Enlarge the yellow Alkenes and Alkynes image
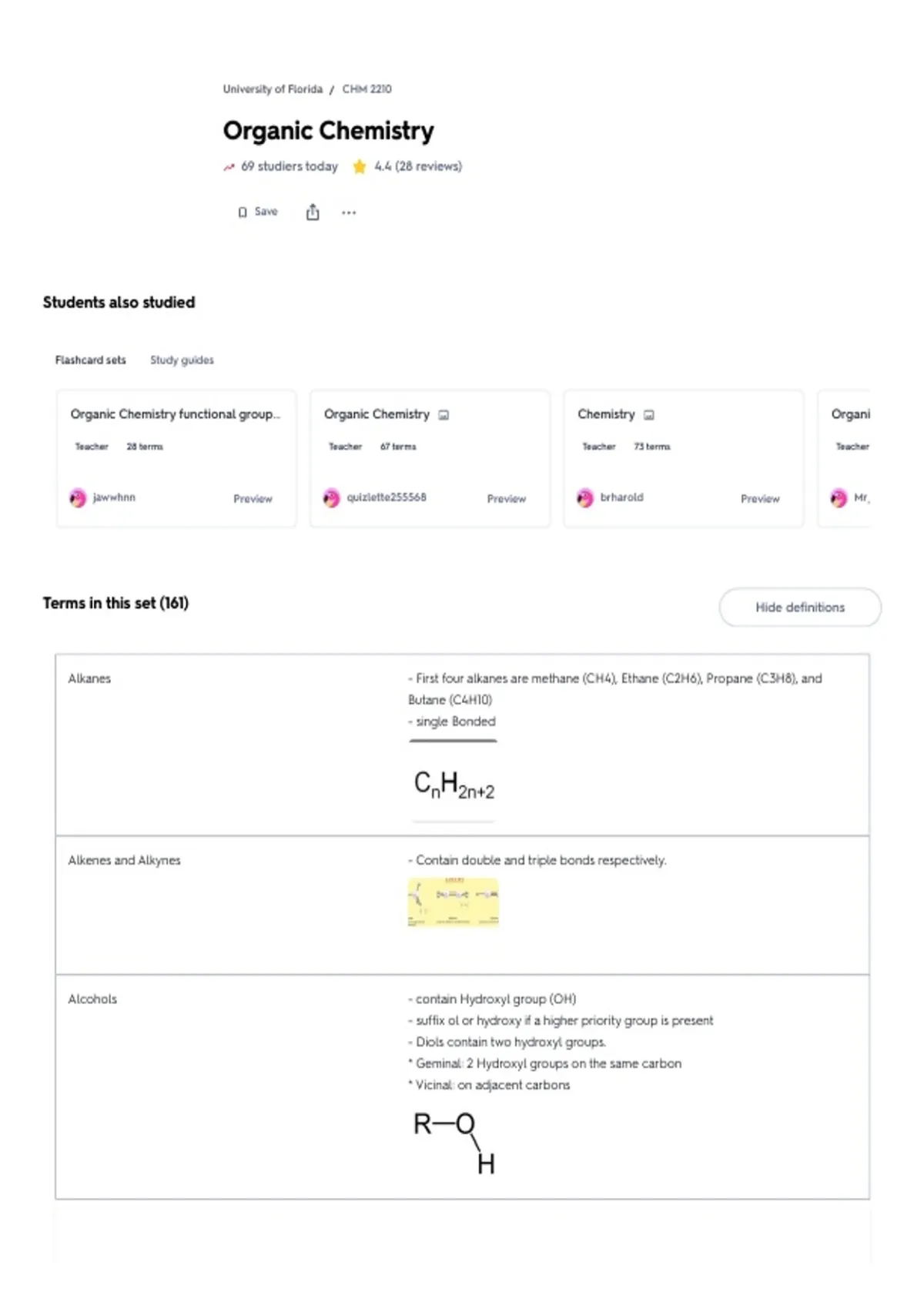The image size is (924, 1309). point(453,902)
